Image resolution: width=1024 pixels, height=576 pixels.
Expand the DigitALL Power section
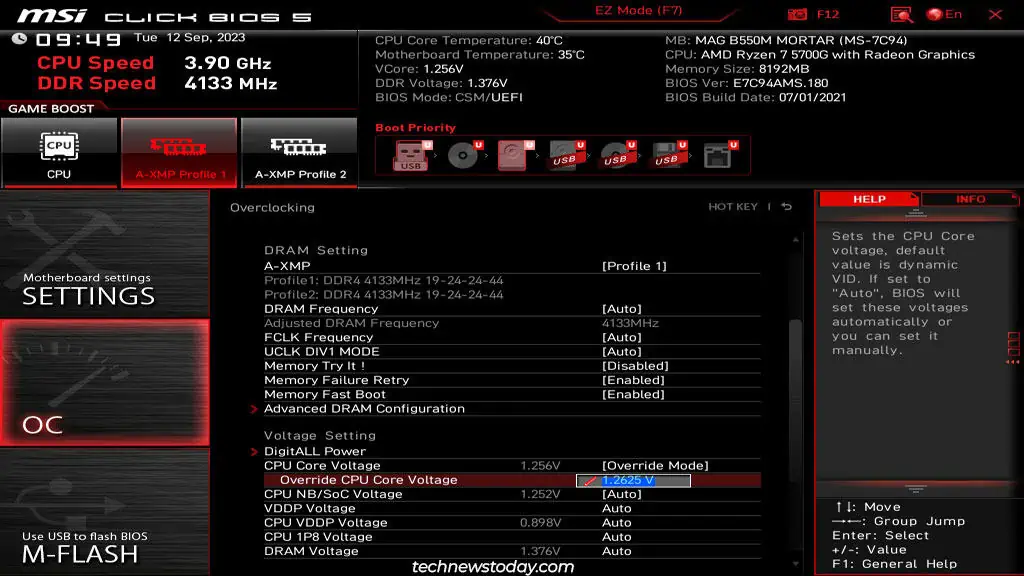(x=317, y=450)
